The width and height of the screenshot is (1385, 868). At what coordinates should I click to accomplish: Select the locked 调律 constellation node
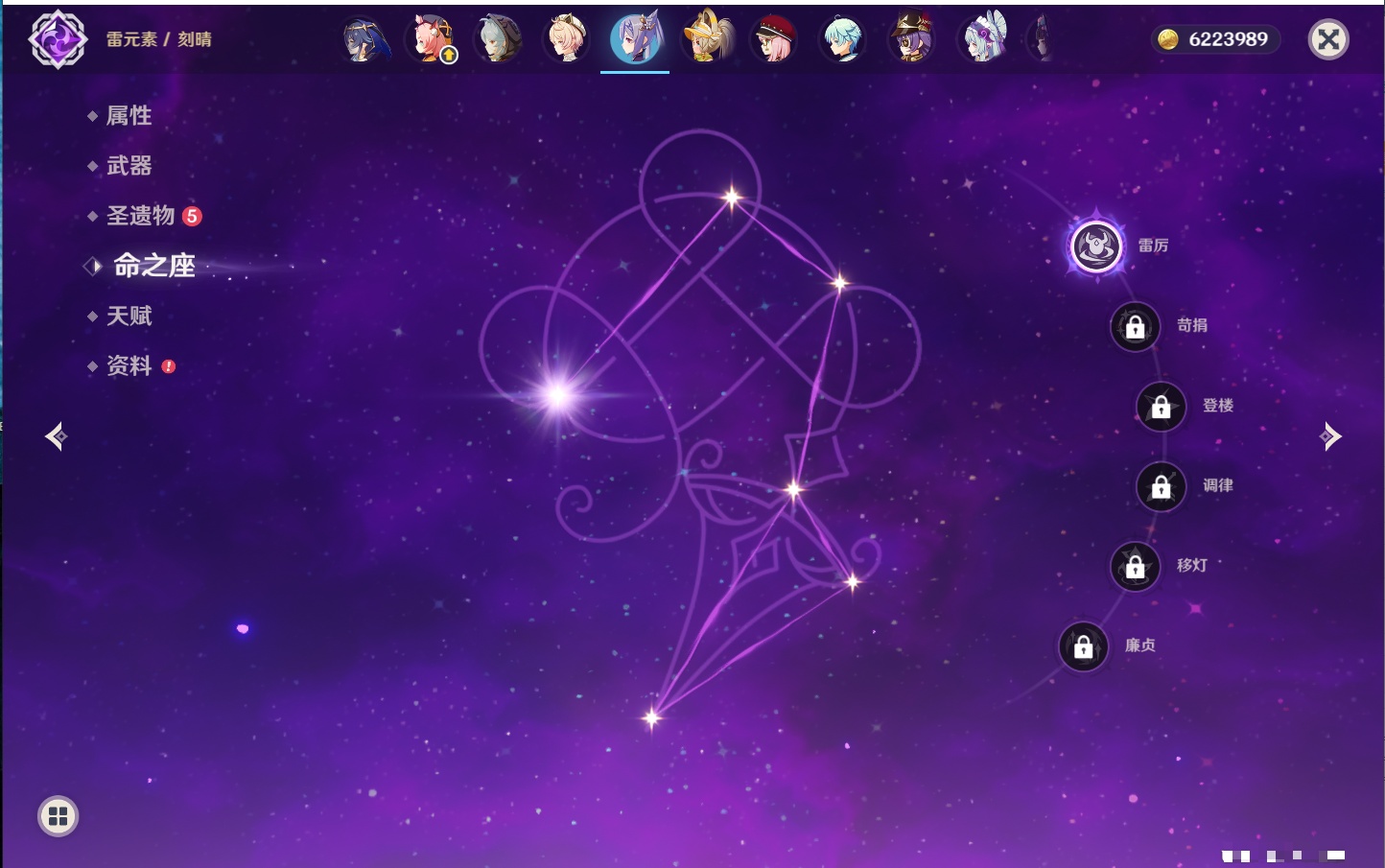click(x=1161, y=487)
